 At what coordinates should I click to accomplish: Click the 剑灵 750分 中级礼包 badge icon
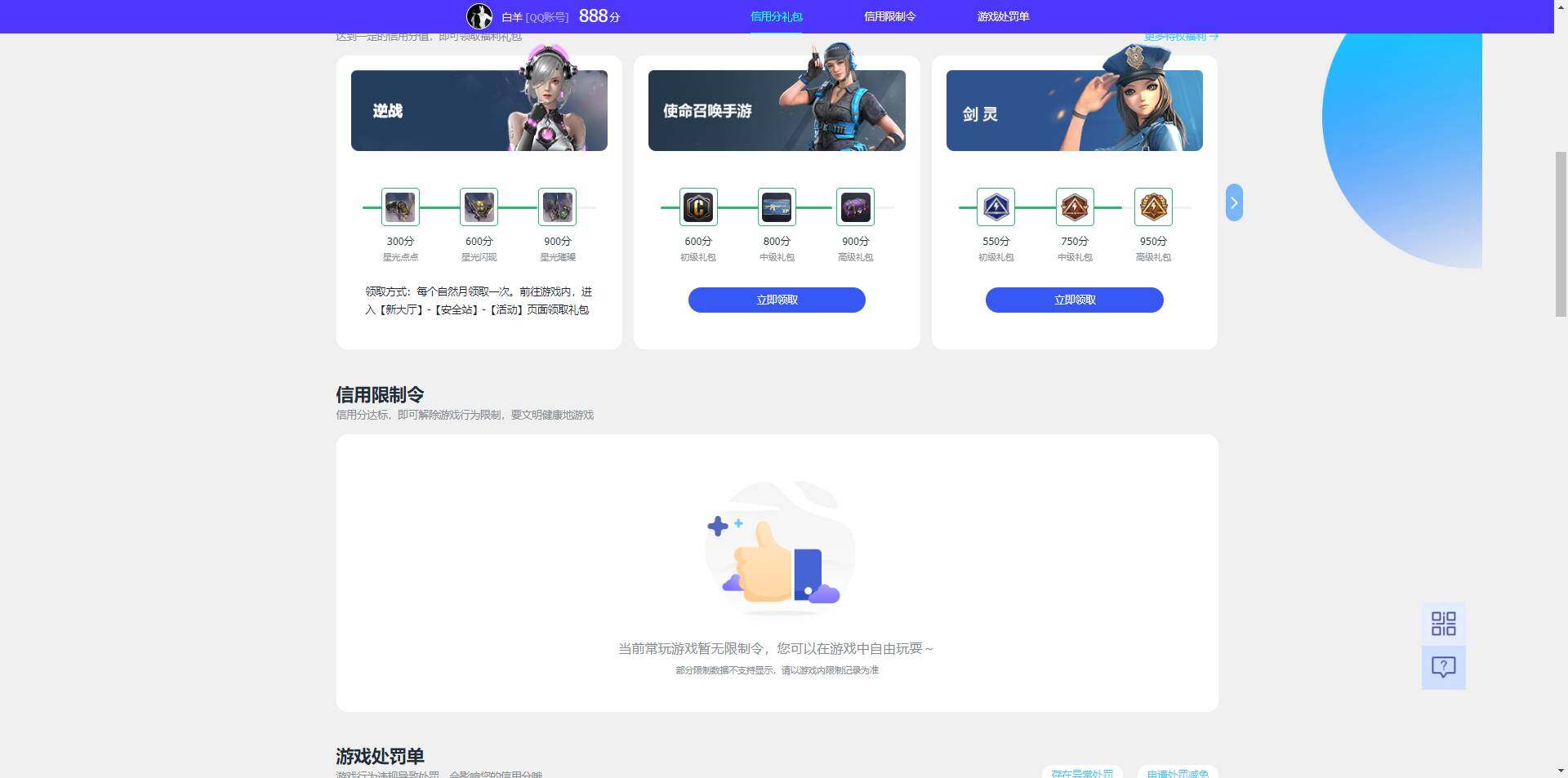tap(1075, 207)
